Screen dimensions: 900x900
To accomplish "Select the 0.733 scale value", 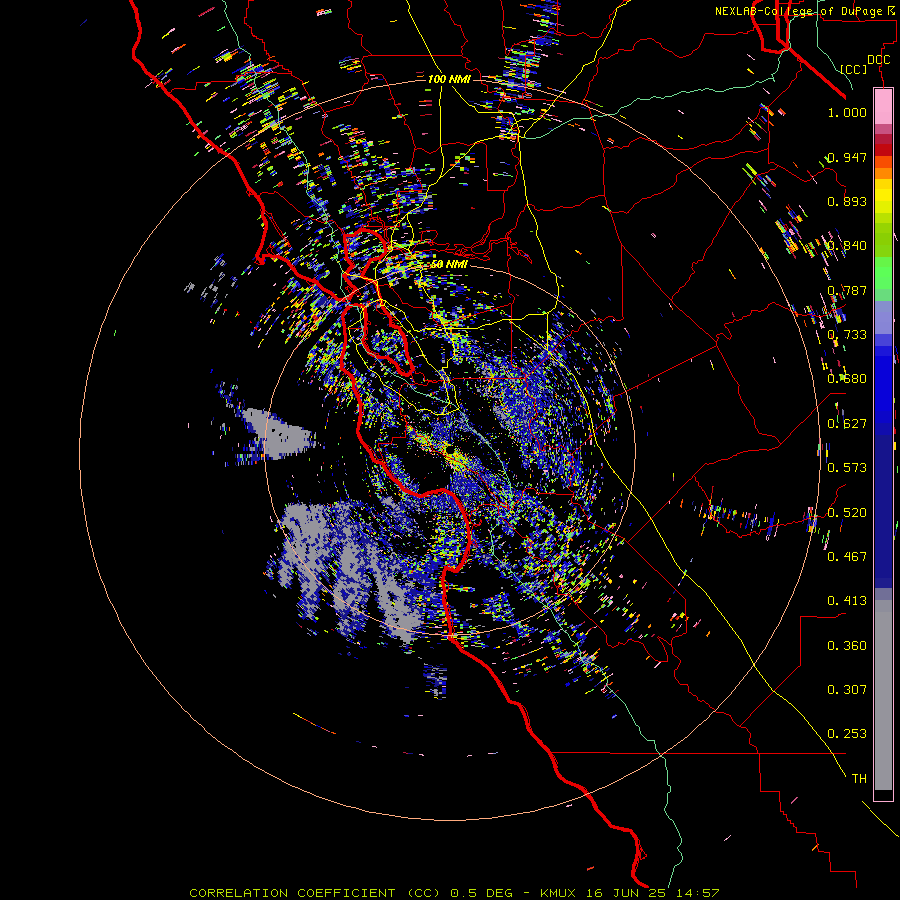I will (x=847, y=335).
